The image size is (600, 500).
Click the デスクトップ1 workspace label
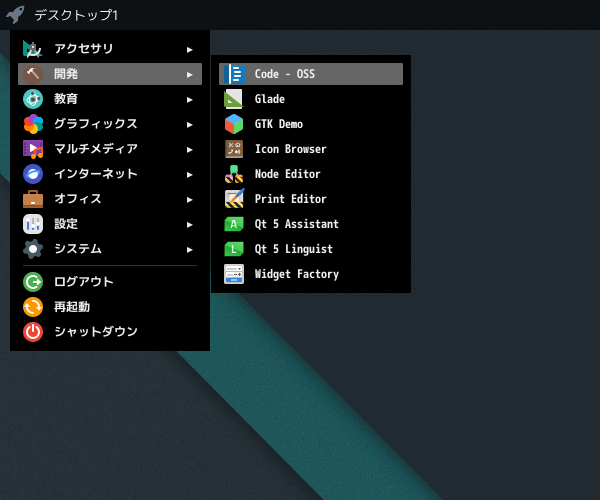[76, 15]
